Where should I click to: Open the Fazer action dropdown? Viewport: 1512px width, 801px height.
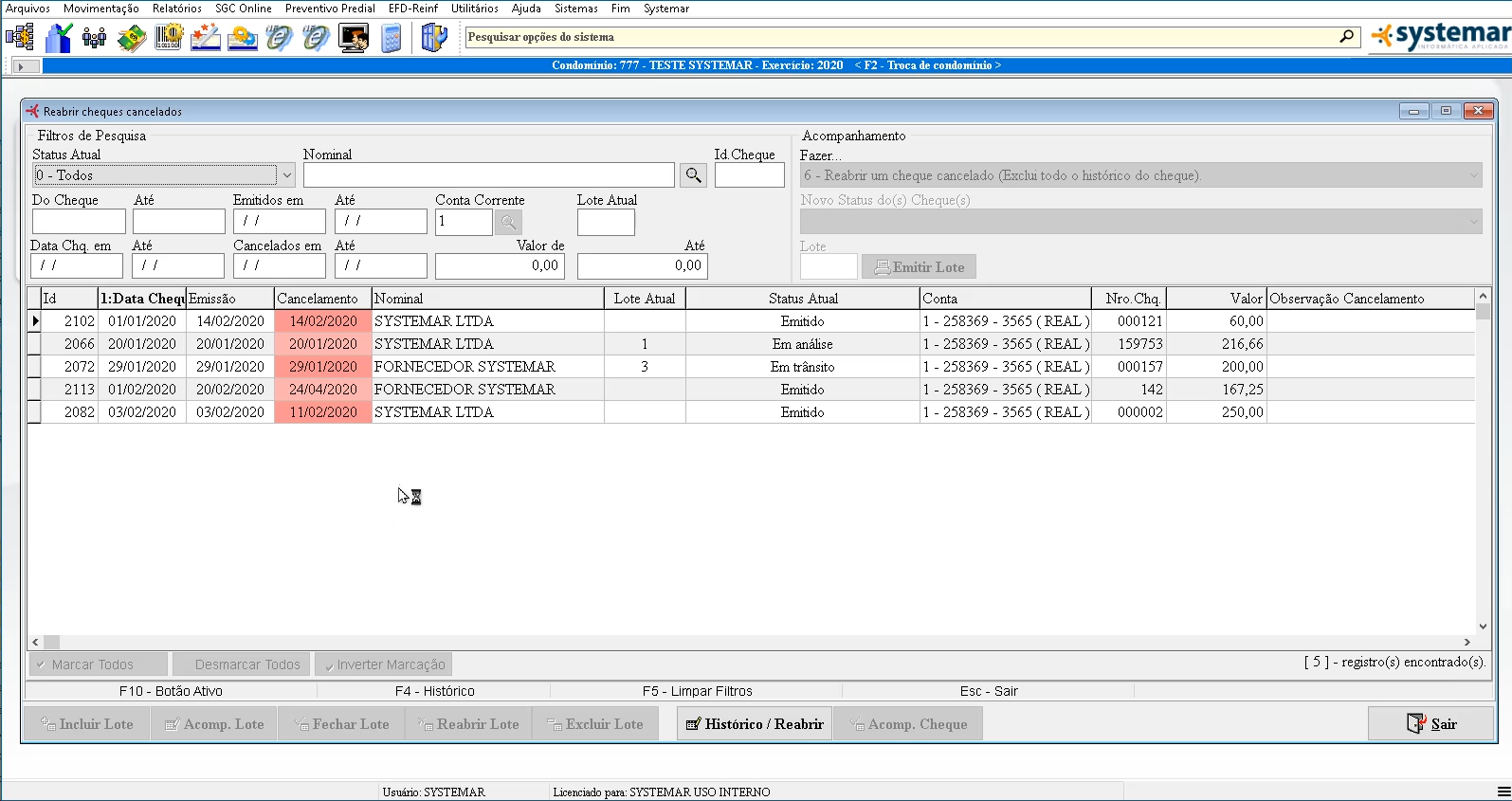[x=1473, y=175]
